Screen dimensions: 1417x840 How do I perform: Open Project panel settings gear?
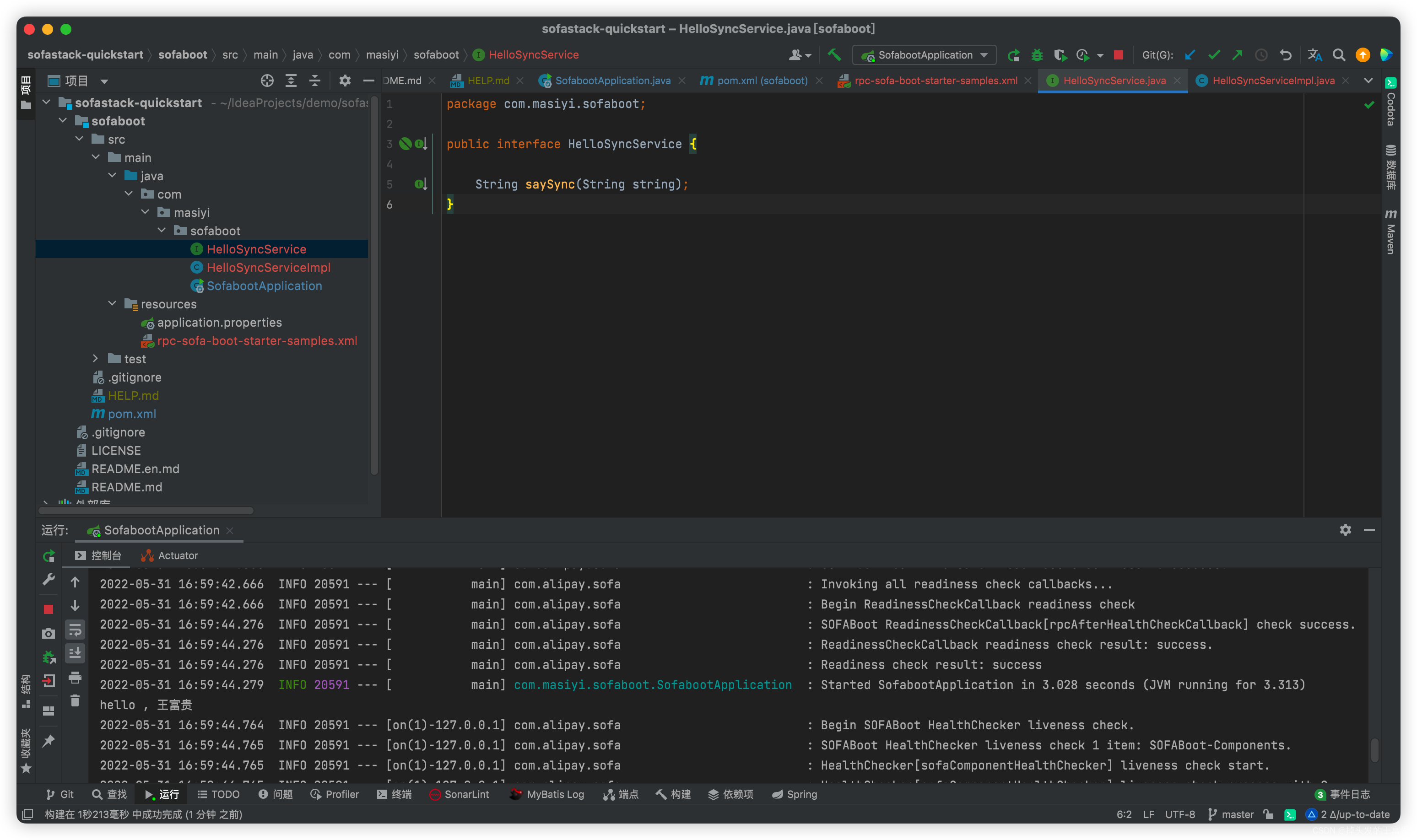(x=345, y=81)
